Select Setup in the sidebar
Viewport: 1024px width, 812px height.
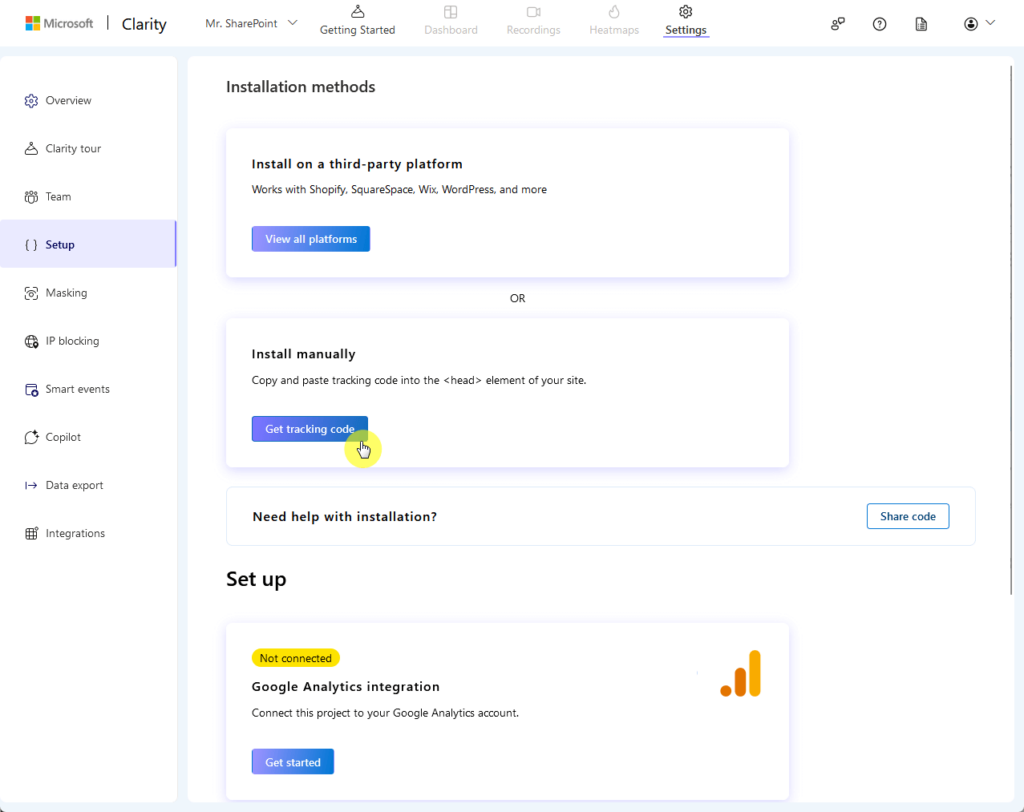click(88, 244)
